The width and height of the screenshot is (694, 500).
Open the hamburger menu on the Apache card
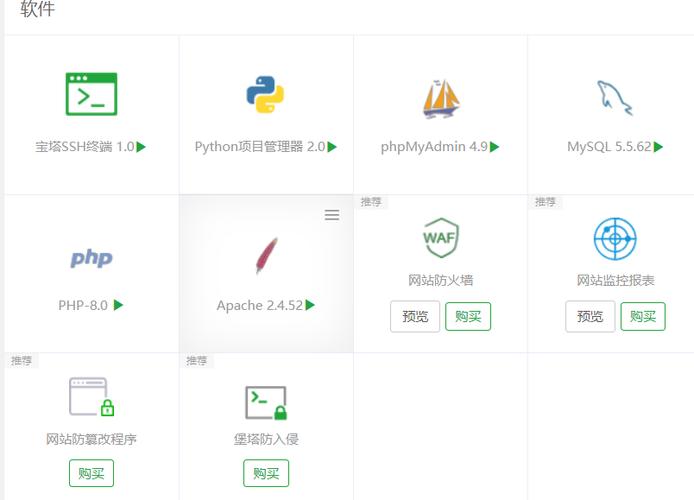pyautogui.click(x=332, y=215)
